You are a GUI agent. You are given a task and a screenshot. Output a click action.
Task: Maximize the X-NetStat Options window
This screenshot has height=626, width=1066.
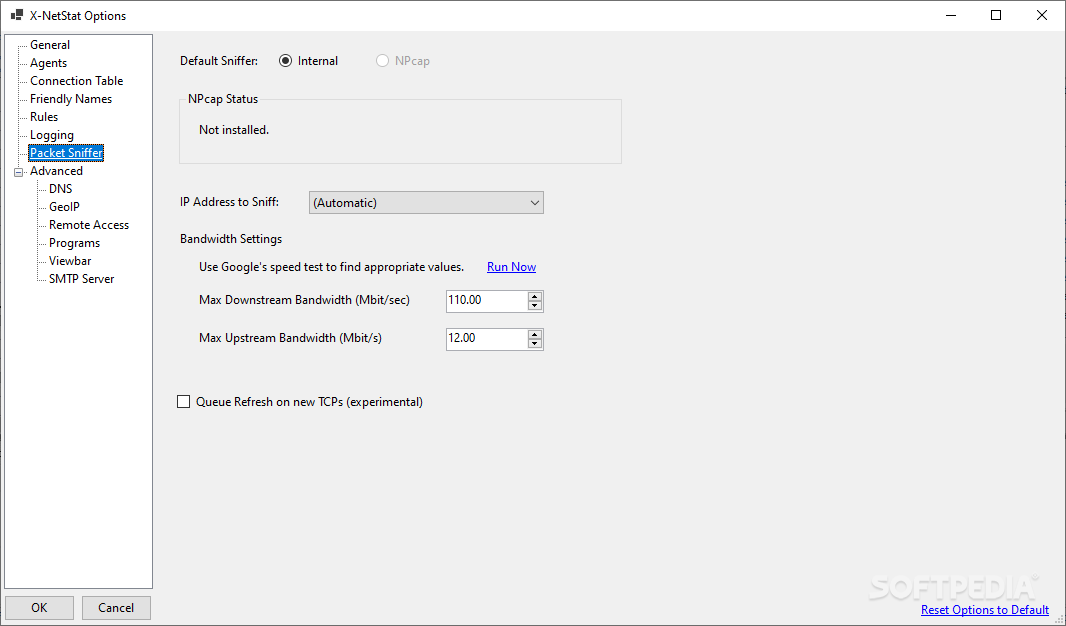click(996, 15)
